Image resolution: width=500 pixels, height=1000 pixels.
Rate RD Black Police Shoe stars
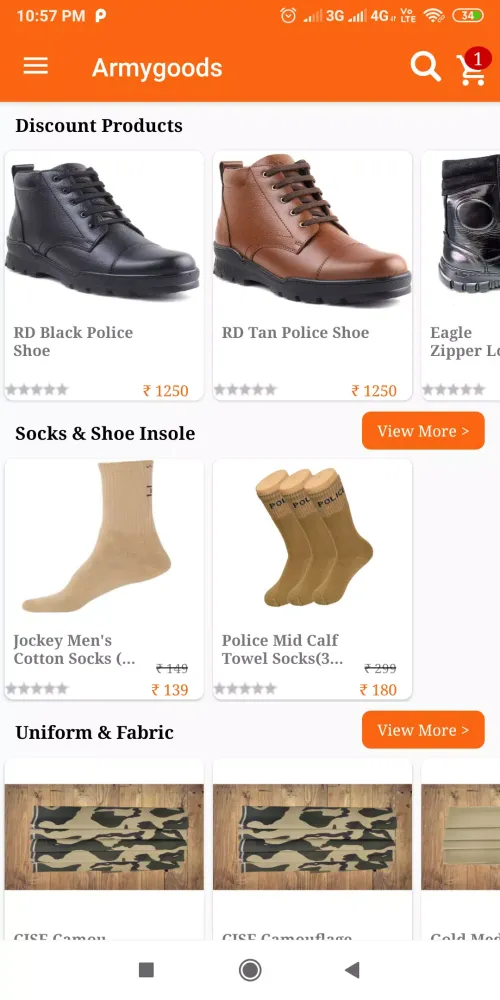coord(37,390)
